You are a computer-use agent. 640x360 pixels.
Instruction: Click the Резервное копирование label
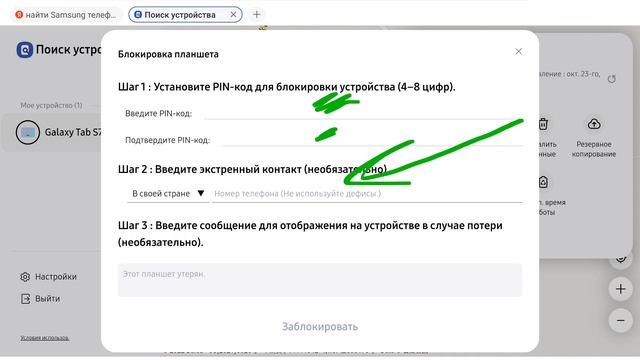(594, 149)
